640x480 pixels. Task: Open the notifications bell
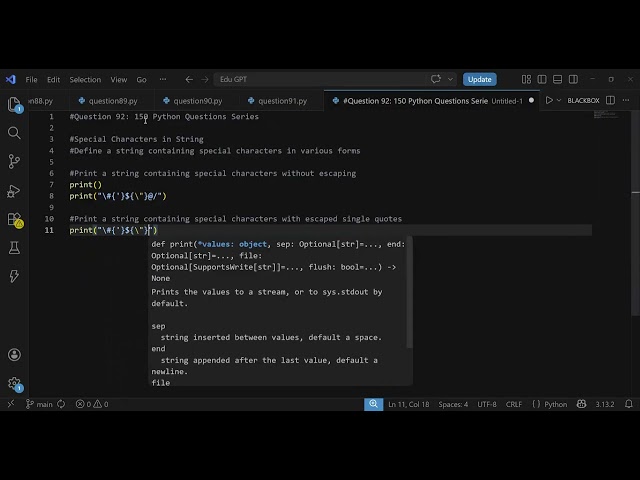tap(629, 404)
